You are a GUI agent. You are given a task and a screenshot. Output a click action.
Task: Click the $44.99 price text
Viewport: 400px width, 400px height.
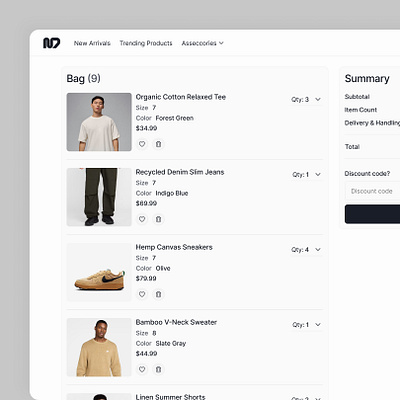click(x=146, y=353)
